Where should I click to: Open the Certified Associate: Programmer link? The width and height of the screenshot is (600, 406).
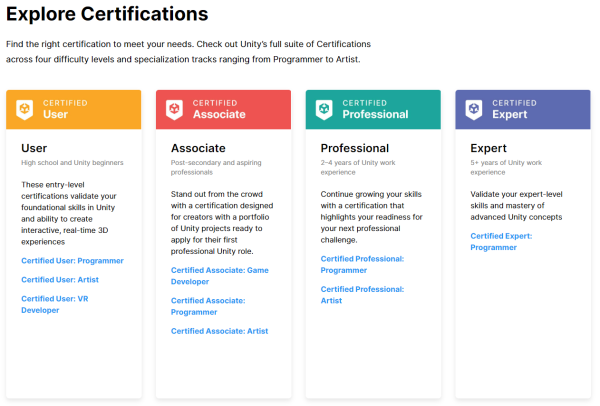click(x=208, y=306)
